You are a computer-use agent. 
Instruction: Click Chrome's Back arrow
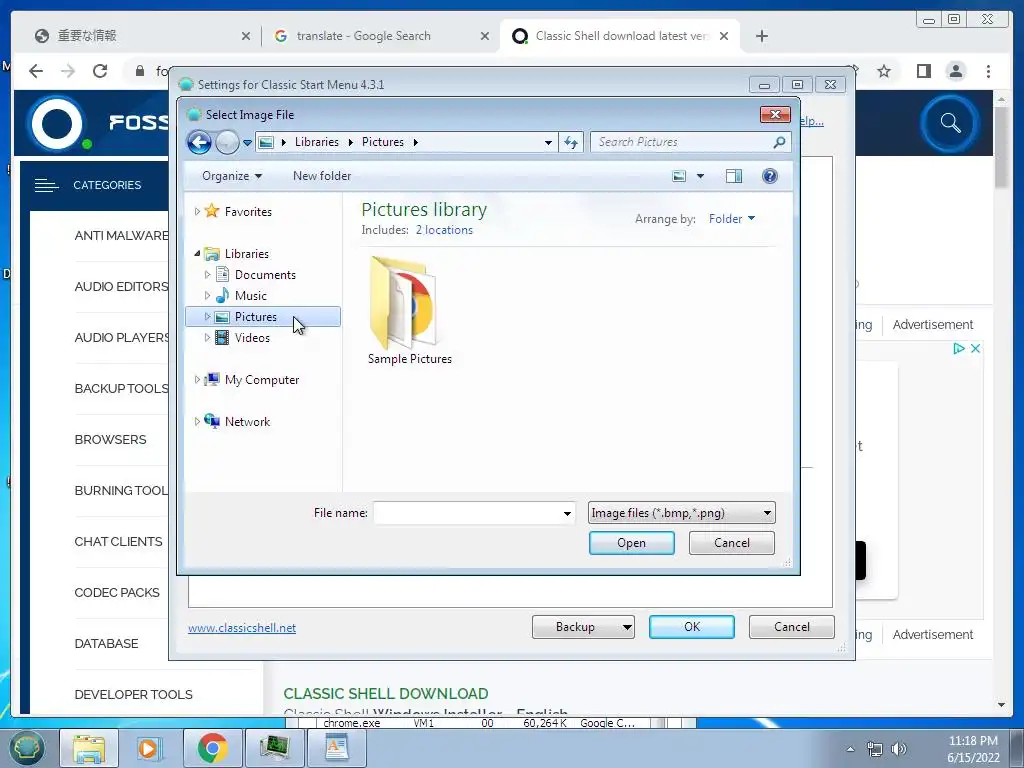coord(36,71)
